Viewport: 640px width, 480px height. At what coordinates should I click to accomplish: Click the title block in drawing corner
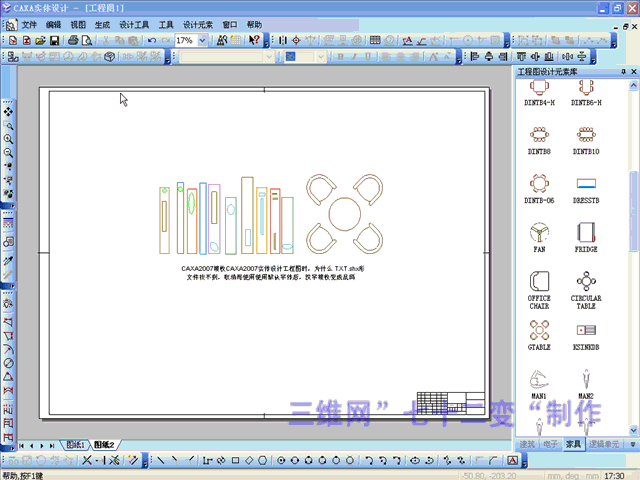pyautogui.click(x=451, y=403)
